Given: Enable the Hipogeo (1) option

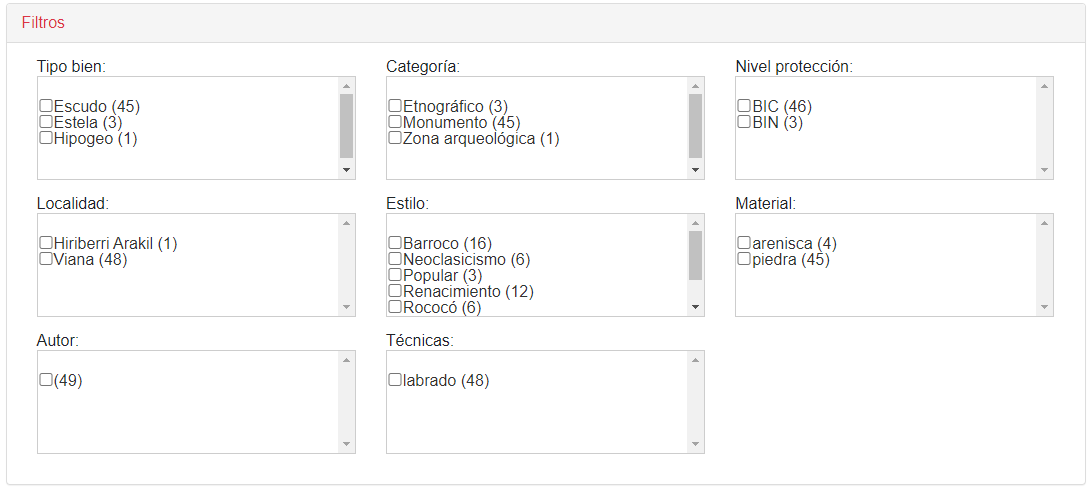Looking at the screenshot, I should click(46, 138).
